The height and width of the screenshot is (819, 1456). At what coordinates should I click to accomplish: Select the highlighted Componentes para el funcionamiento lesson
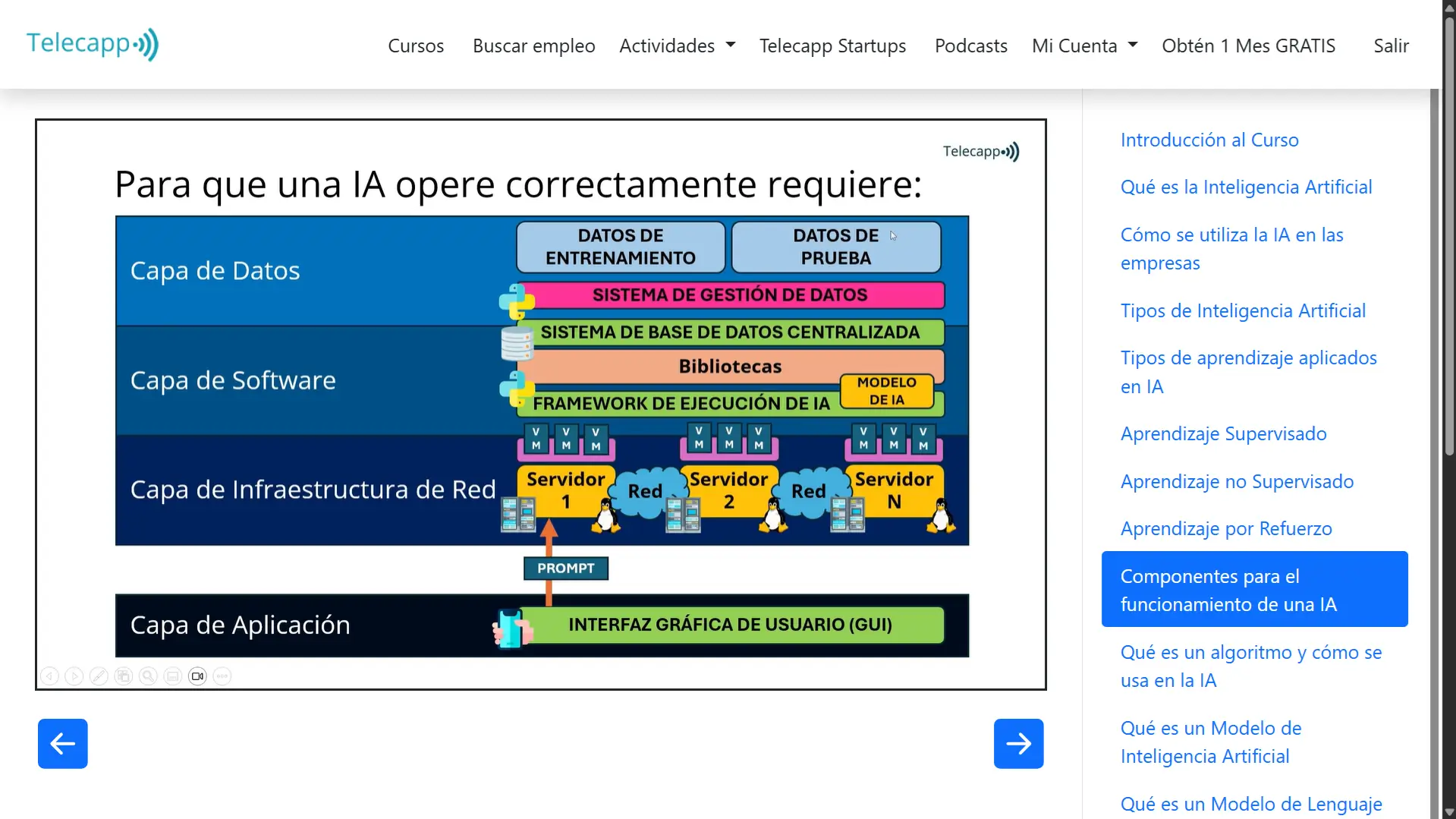(x=1253, y=589)
